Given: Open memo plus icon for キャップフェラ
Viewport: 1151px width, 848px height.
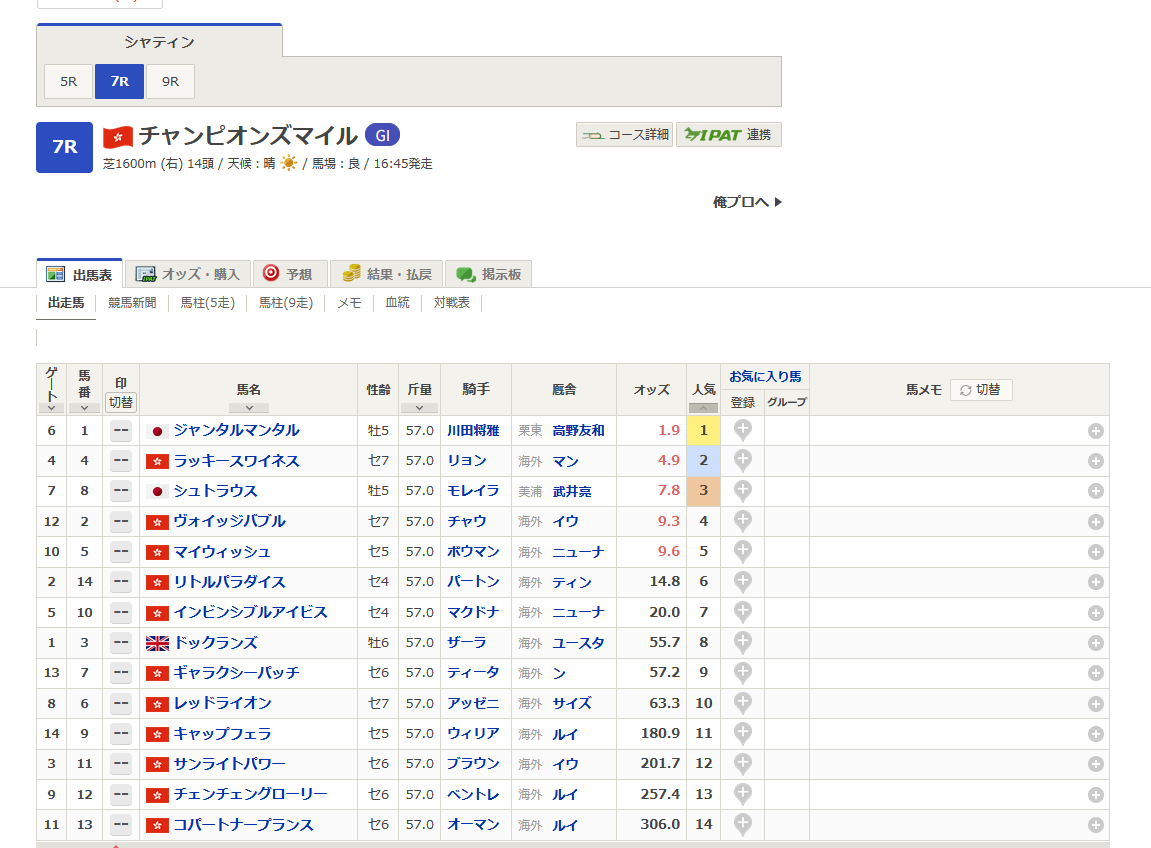Looking at the screenshot, I should click(1095, 734).
